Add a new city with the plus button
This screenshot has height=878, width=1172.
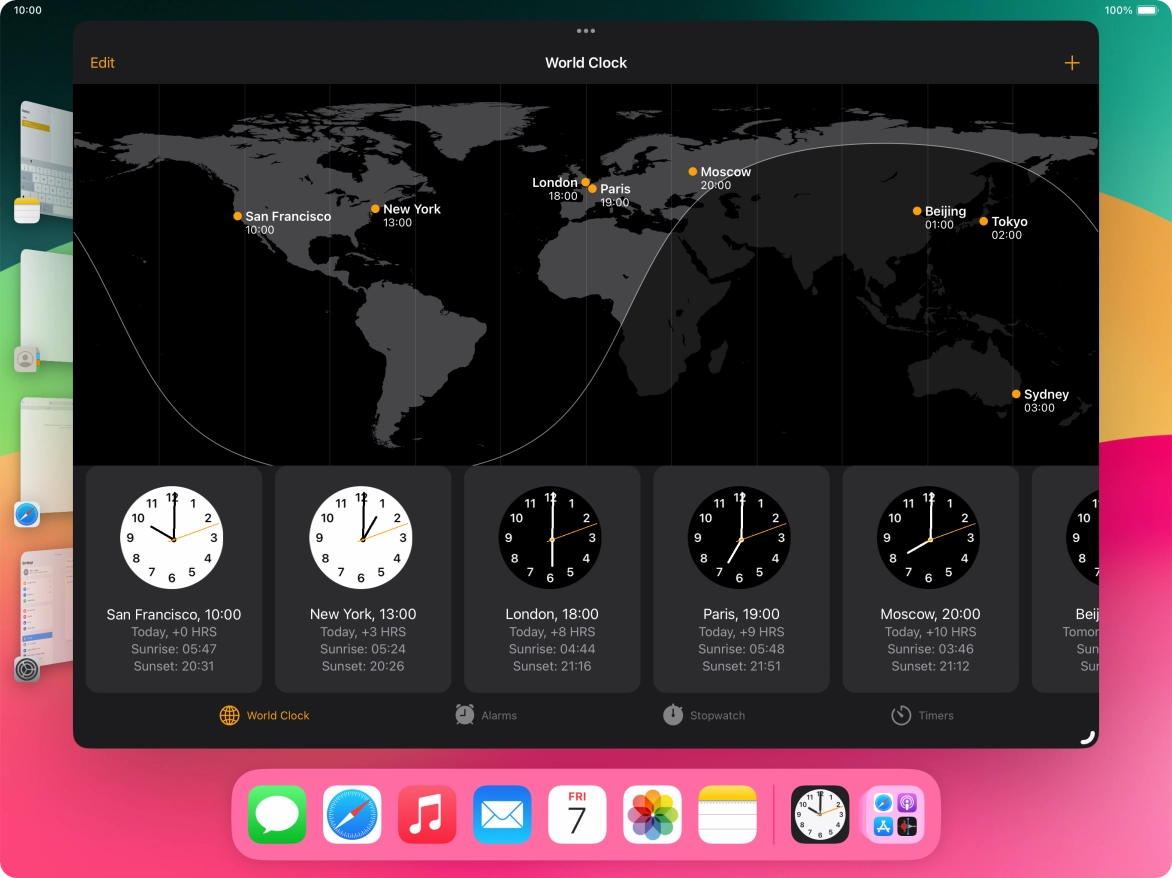tap(1071, 62)
